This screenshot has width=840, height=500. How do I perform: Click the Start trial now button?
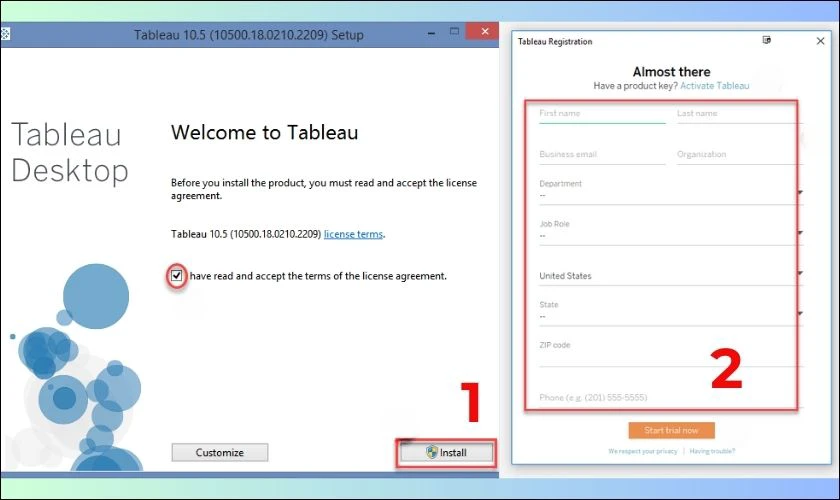[671, 430]
